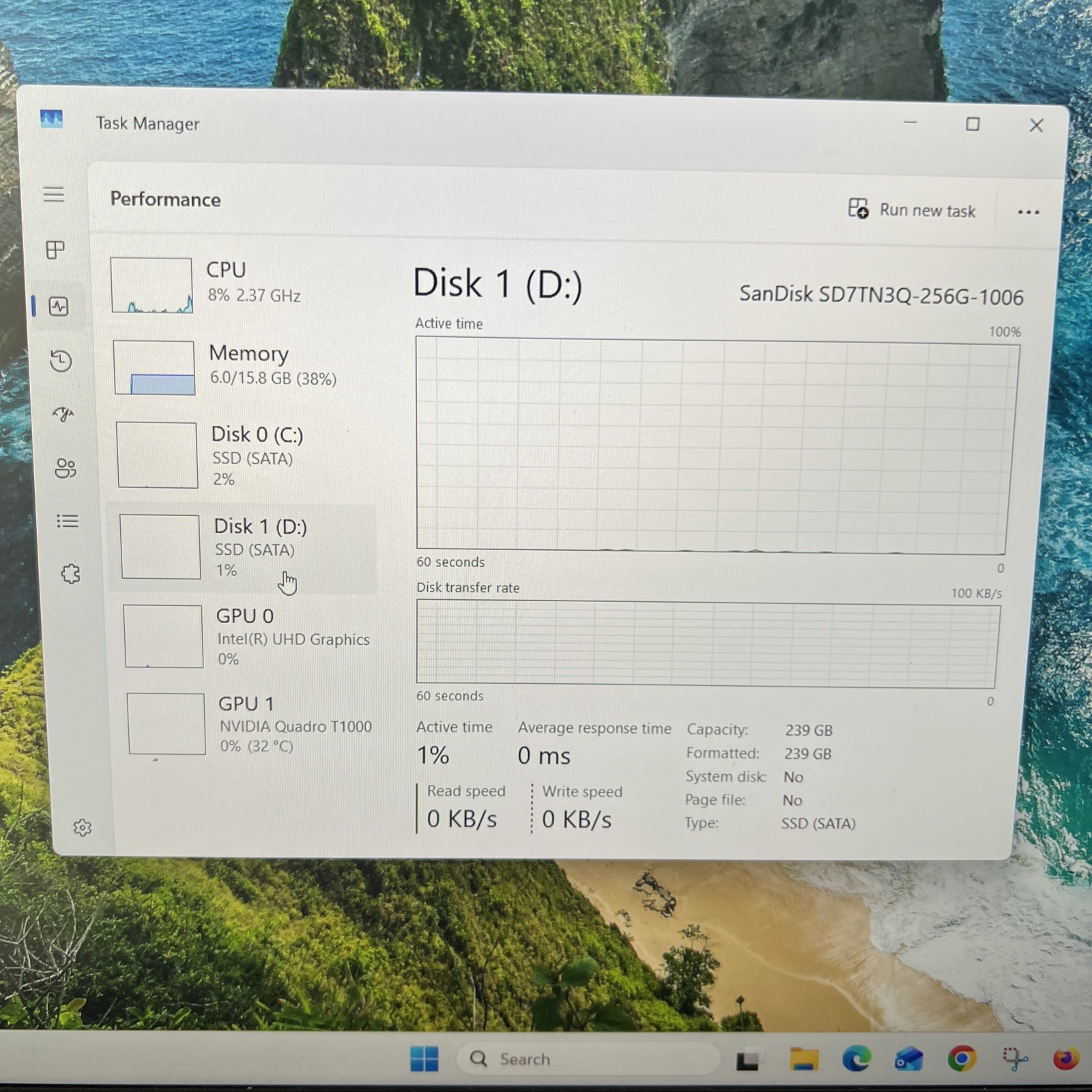This screenshot has height=1092, width=1092.
Task: Select Disk 1 (D:) entry
Action: tap(242, 548)
